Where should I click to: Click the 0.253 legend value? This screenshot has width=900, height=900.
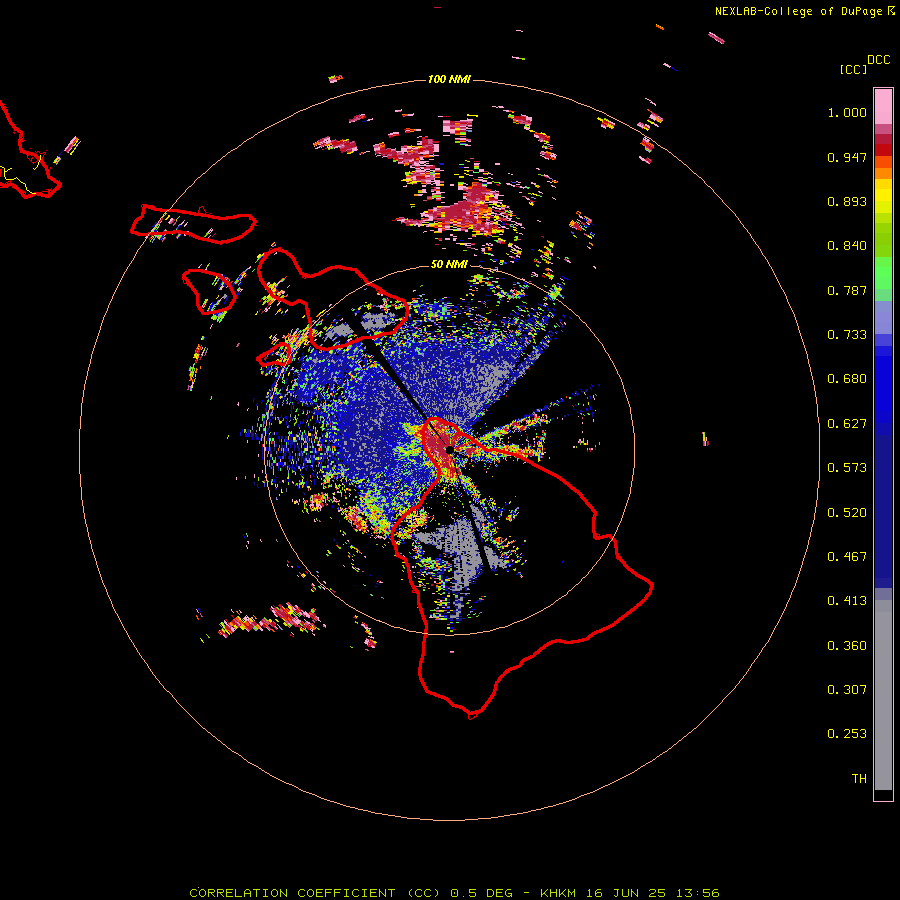pyautogui.click(x=847, y=734)
